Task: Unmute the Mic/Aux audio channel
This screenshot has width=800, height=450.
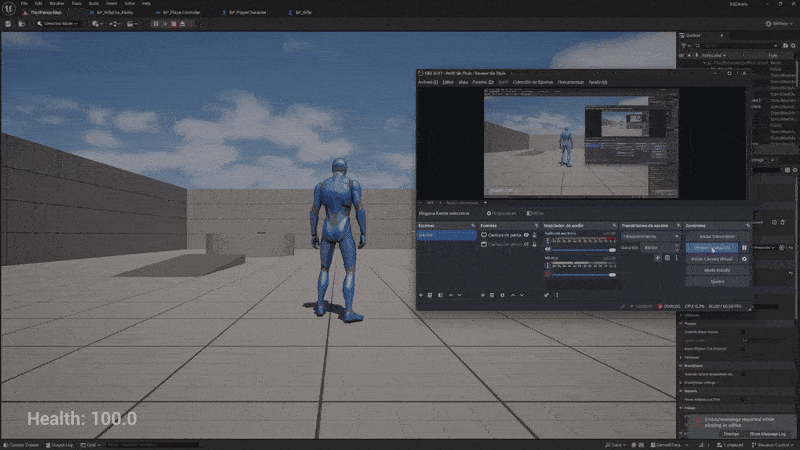Action: 547,274
